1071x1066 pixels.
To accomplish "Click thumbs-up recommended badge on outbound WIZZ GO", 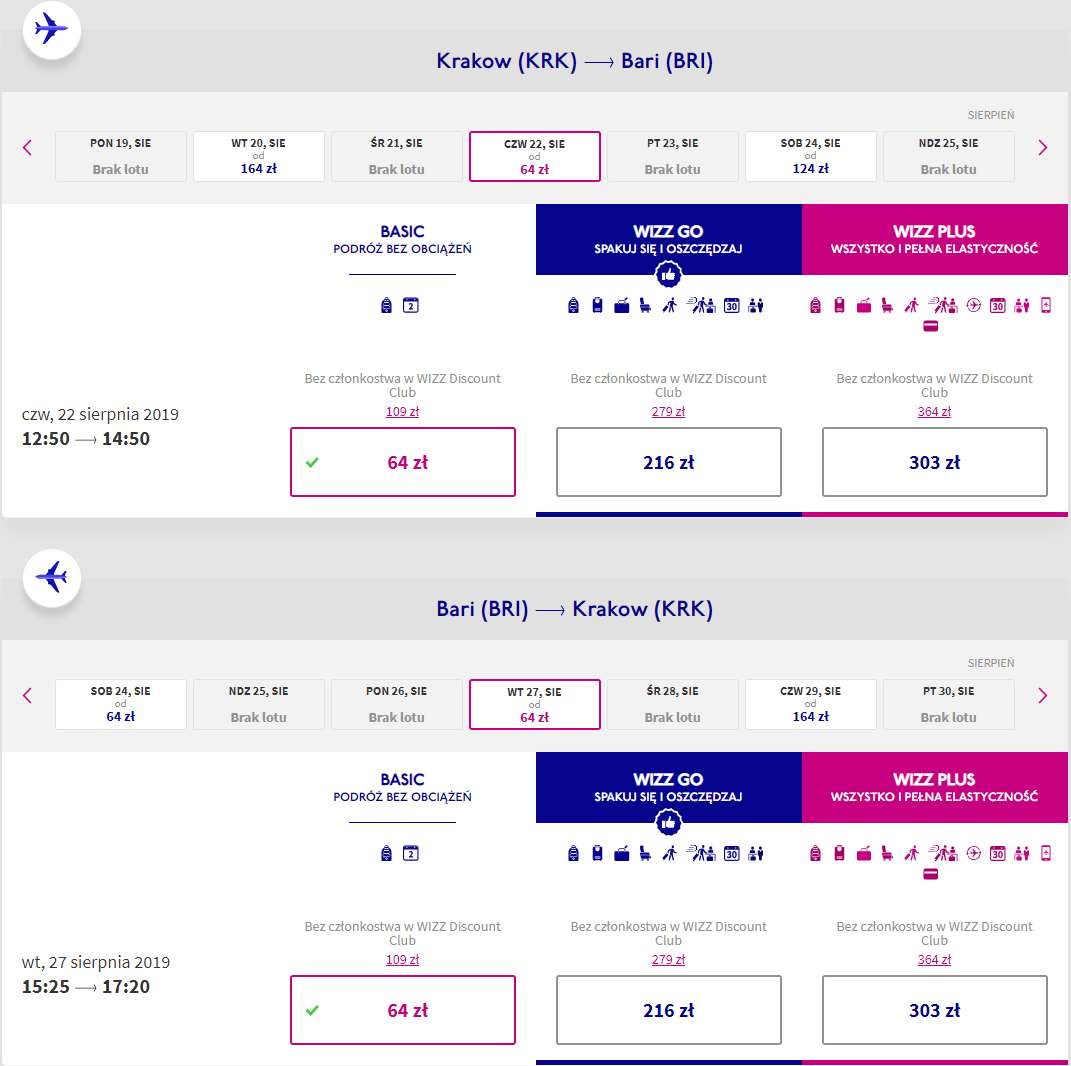I will 668,275.
